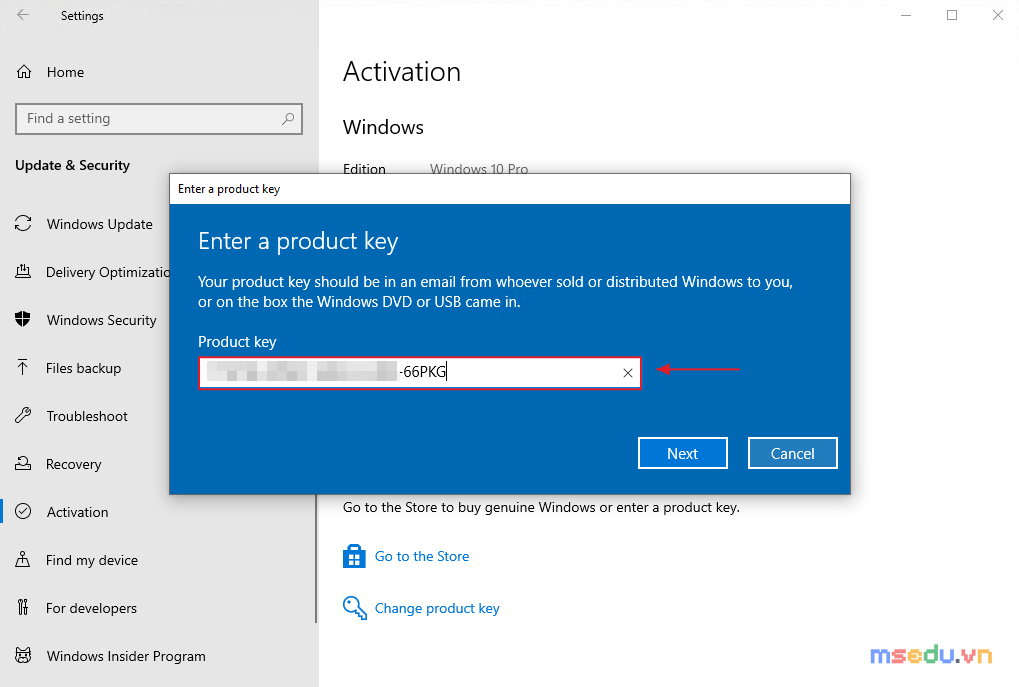
Task: Select the Files backup arrow icon
Action: point(23,367)
